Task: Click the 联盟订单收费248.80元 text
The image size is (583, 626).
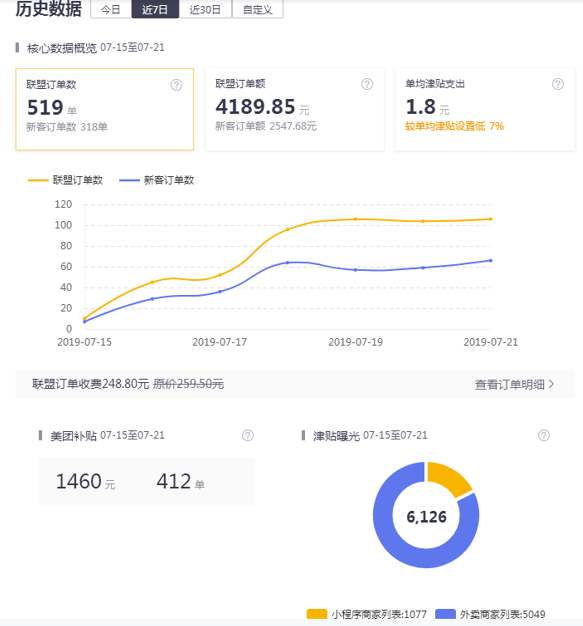Action: (91, 384)
